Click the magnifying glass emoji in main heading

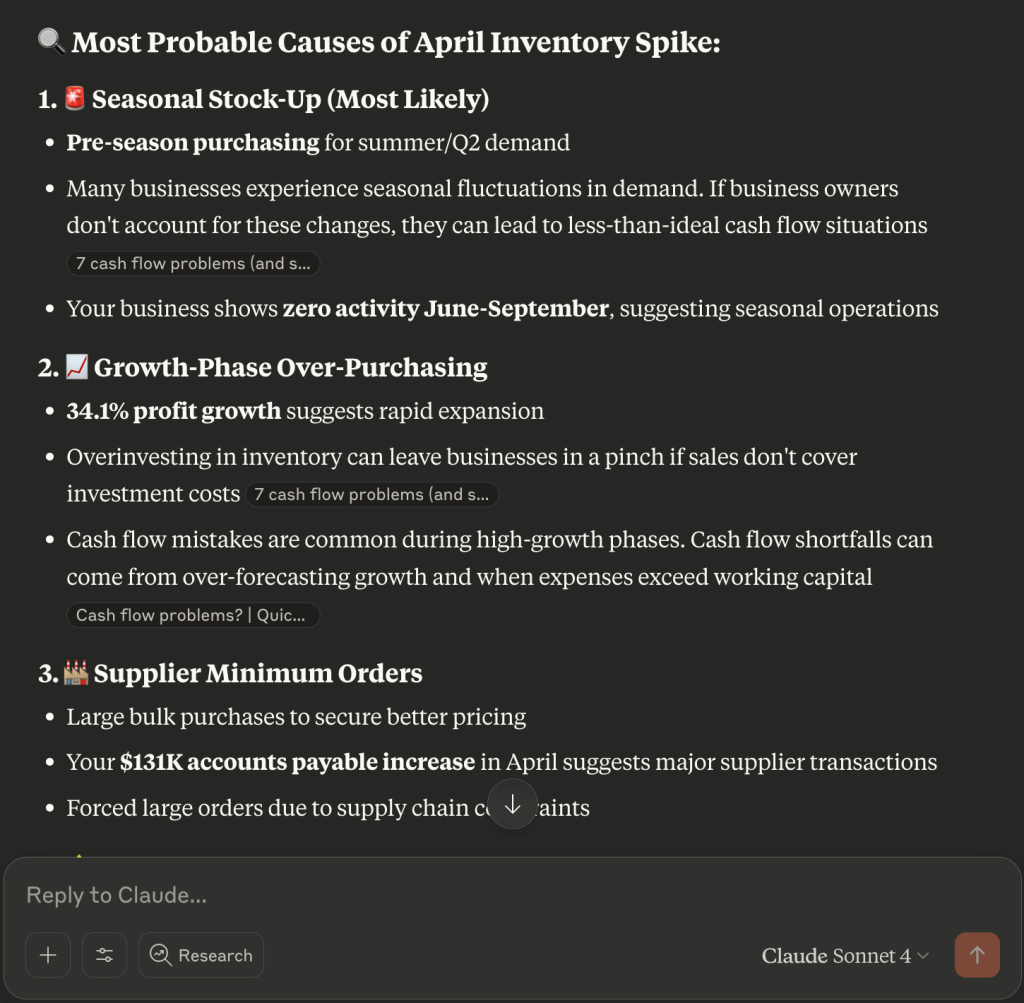coord(51,42)
